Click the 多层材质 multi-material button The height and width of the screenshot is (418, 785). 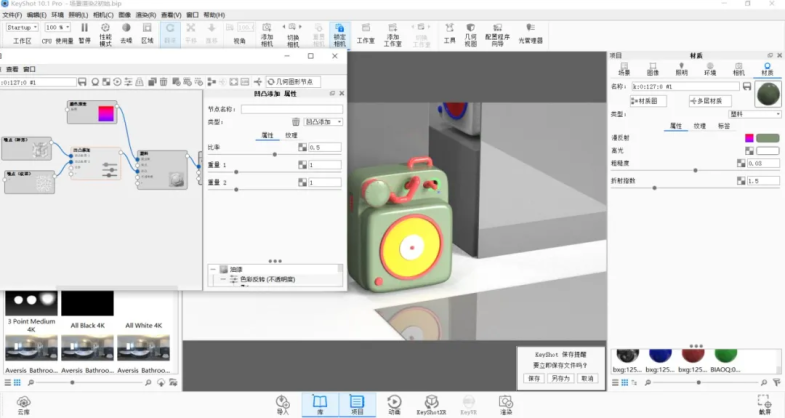coord(712,101)
